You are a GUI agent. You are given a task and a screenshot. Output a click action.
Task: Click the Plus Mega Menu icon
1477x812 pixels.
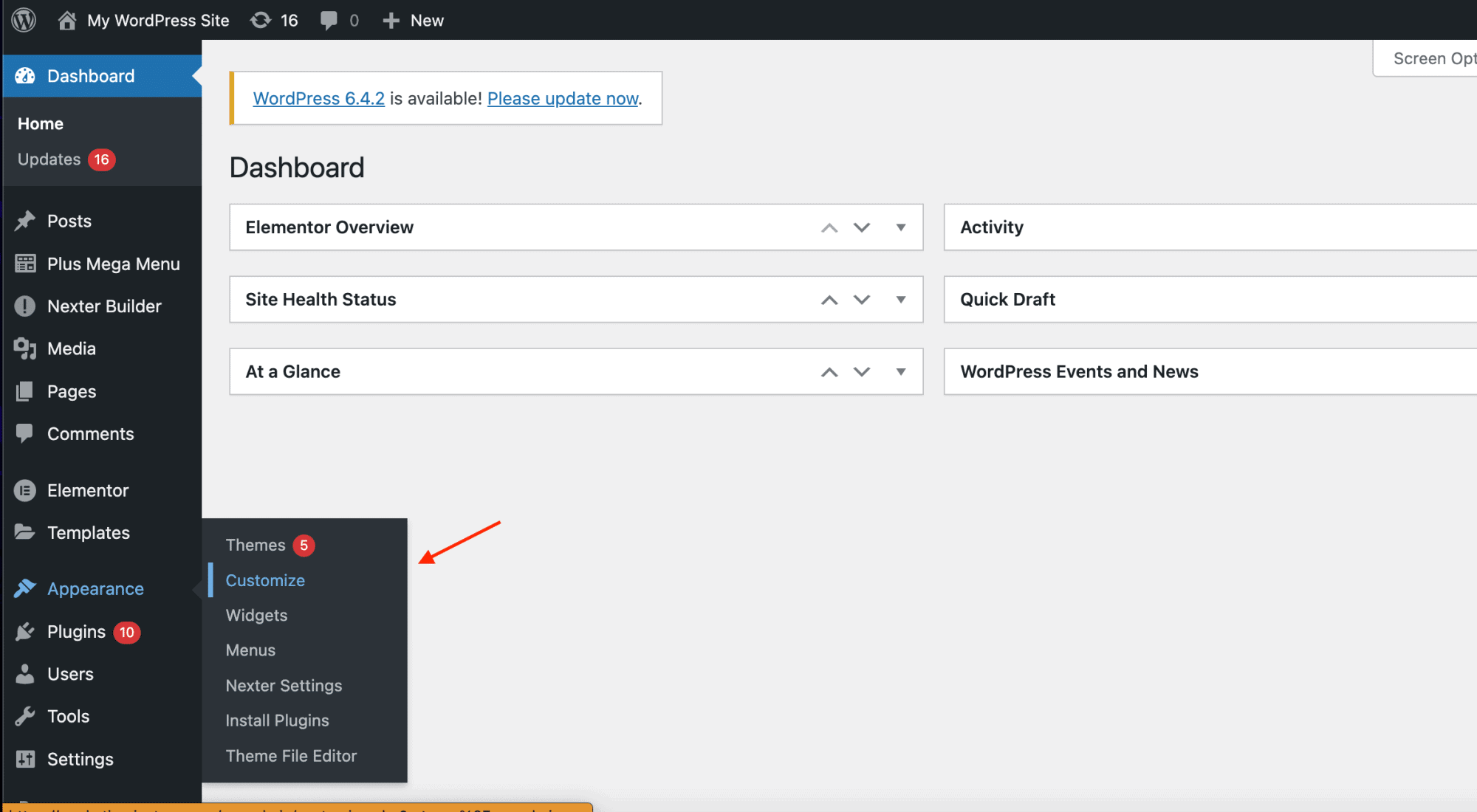(25, 264)
